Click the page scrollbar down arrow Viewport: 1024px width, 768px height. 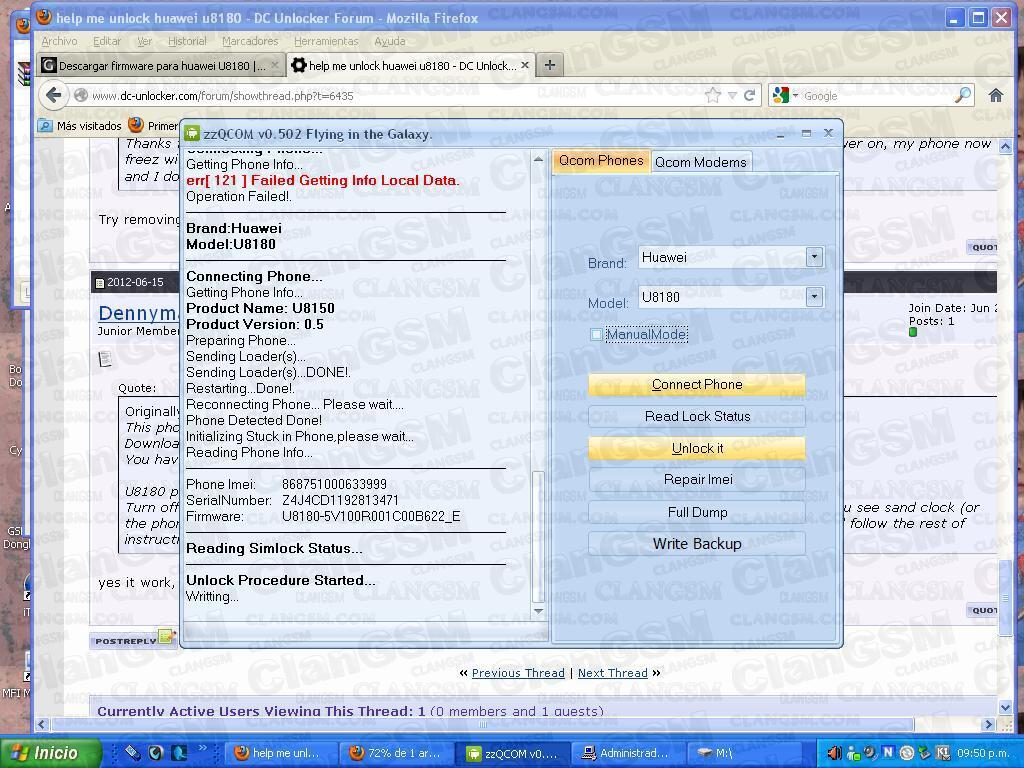pyautogui.click(x=1005, y=707)
